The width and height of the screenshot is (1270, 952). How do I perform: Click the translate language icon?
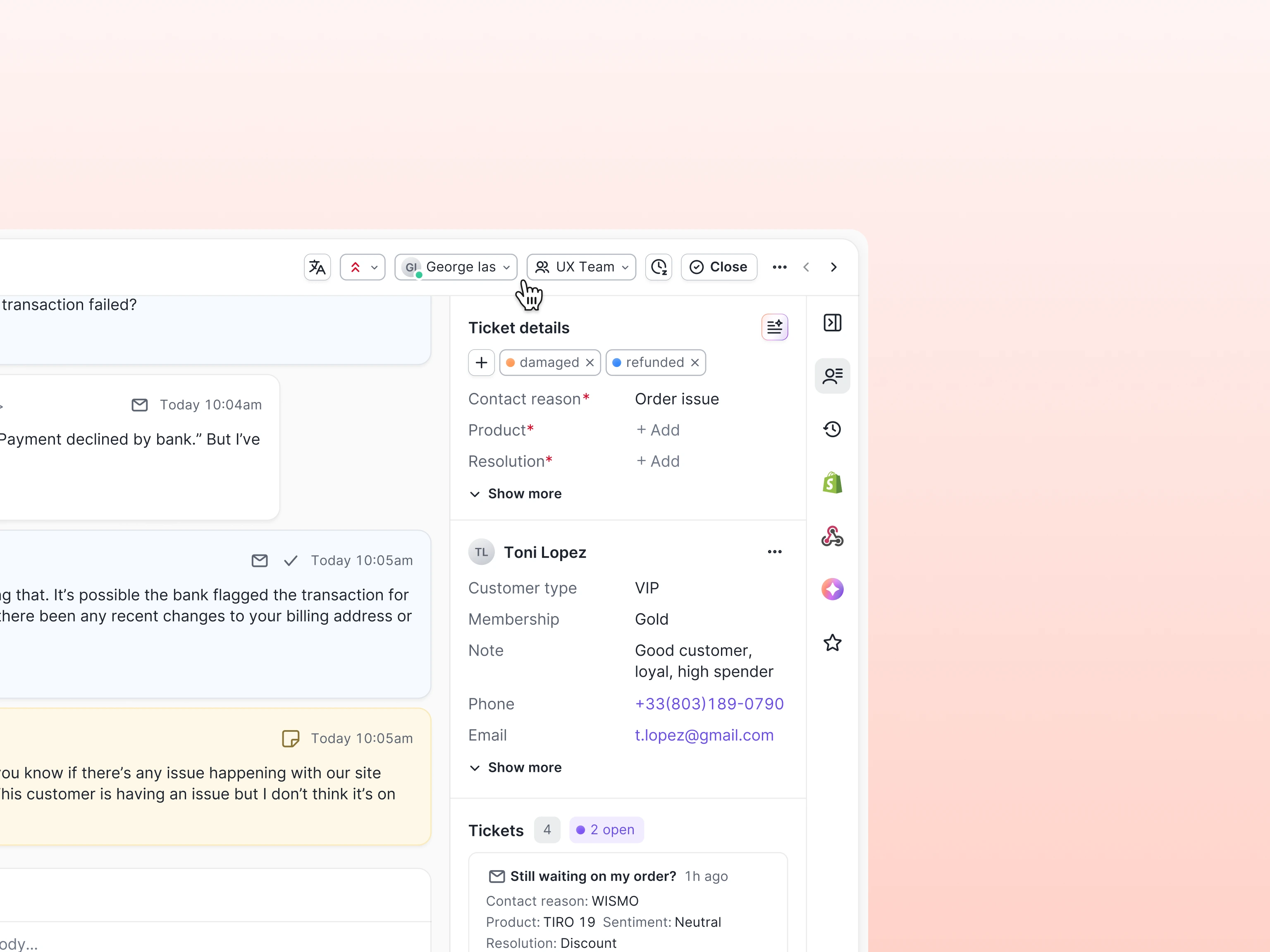pyautogui.click(x=317, y=267)
